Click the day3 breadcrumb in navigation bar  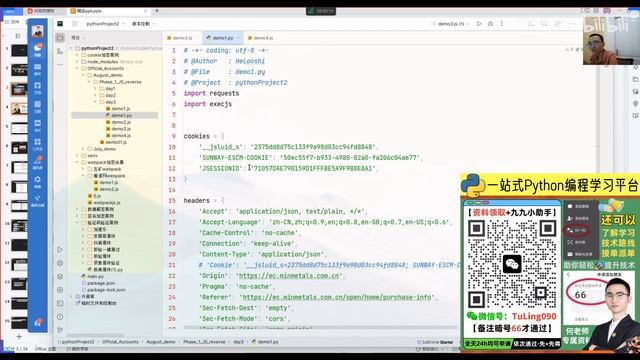(x=238, y=342)
